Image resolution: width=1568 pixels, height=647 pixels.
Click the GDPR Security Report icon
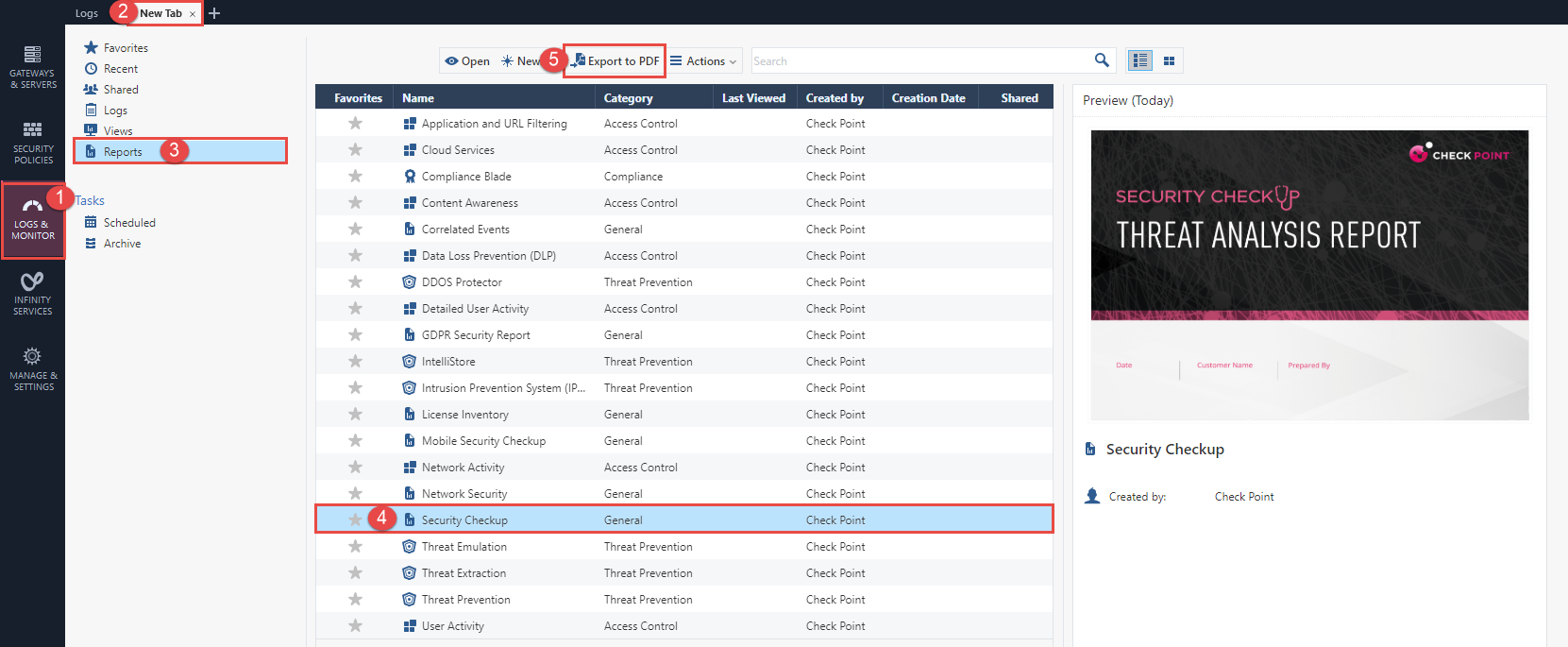[x=410, y=334]
